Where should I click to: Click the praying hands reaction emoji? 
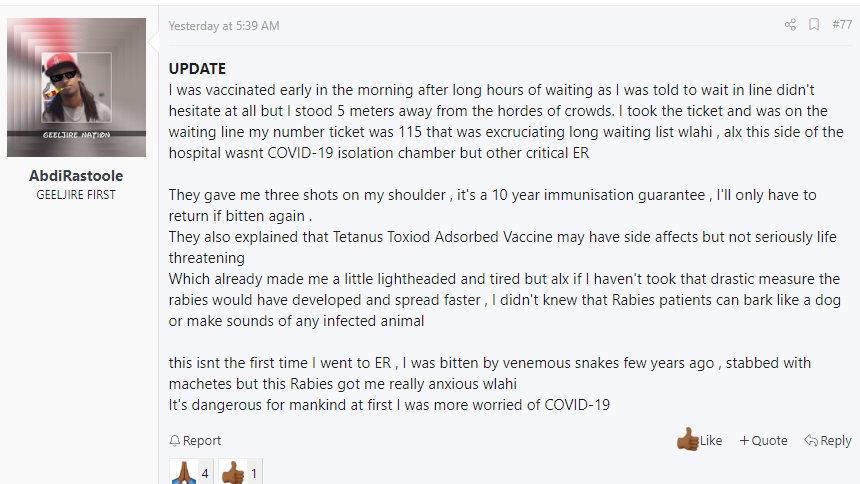pyautogui.click(x=184, y=472)
